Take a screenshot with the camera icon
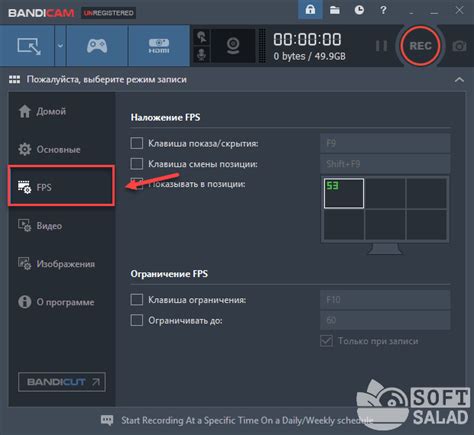 (460, 46)
